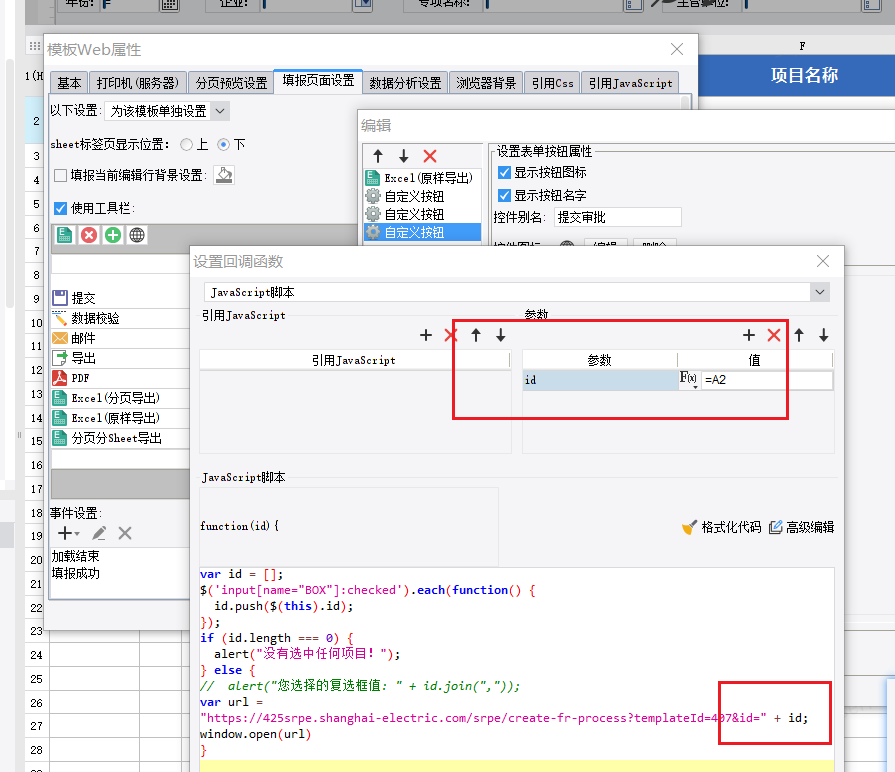Delete the selected event under 事件设置
This screenshot has width=895, height=772.
(x=125, y=533)
